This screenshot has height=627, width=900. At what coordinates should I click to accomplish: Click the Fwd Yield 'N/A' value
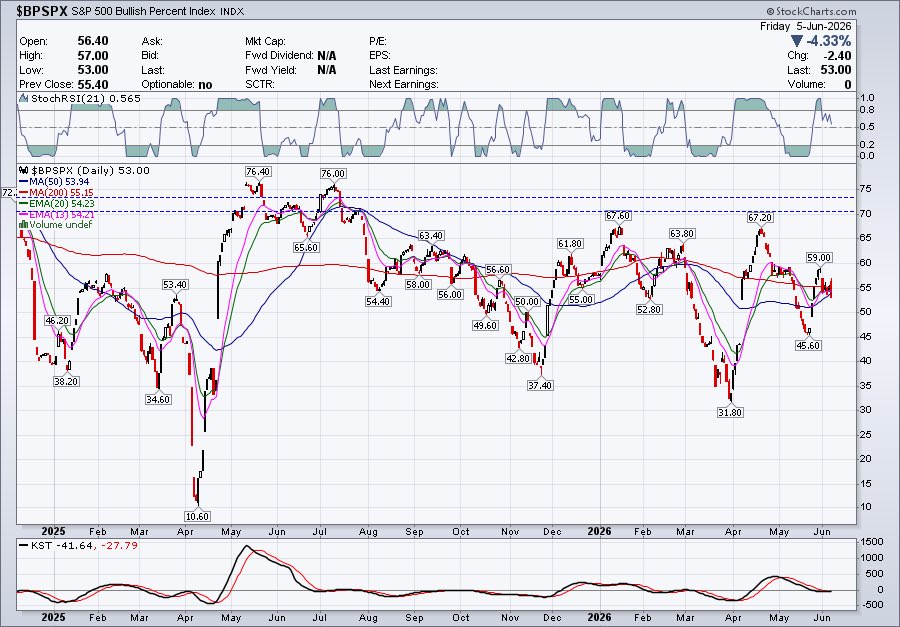(x=327, y=70)
